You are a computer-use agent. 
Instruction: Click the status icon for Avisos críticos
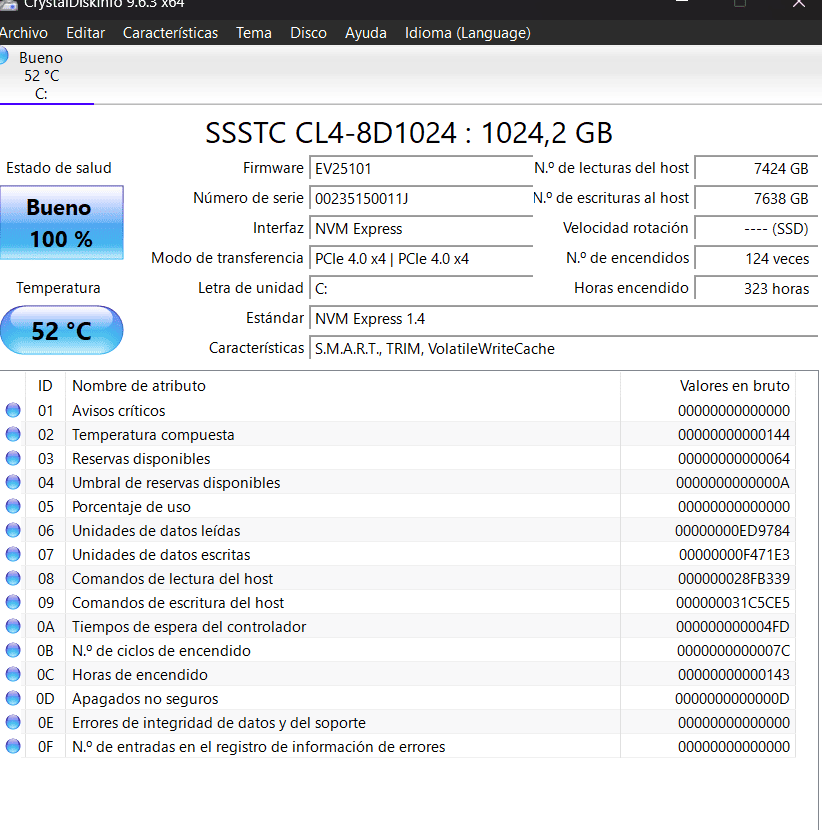pyautogui.click(x=13, y=410)
